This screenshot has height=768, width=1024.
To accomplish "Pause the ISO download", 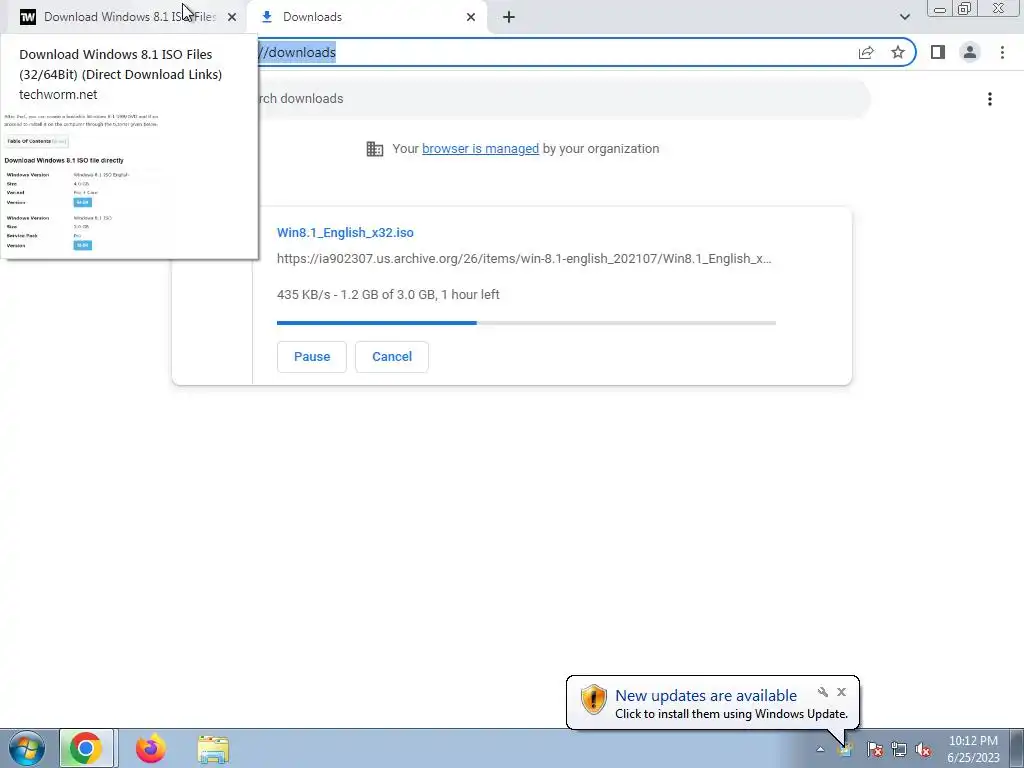I will (312, 357).
